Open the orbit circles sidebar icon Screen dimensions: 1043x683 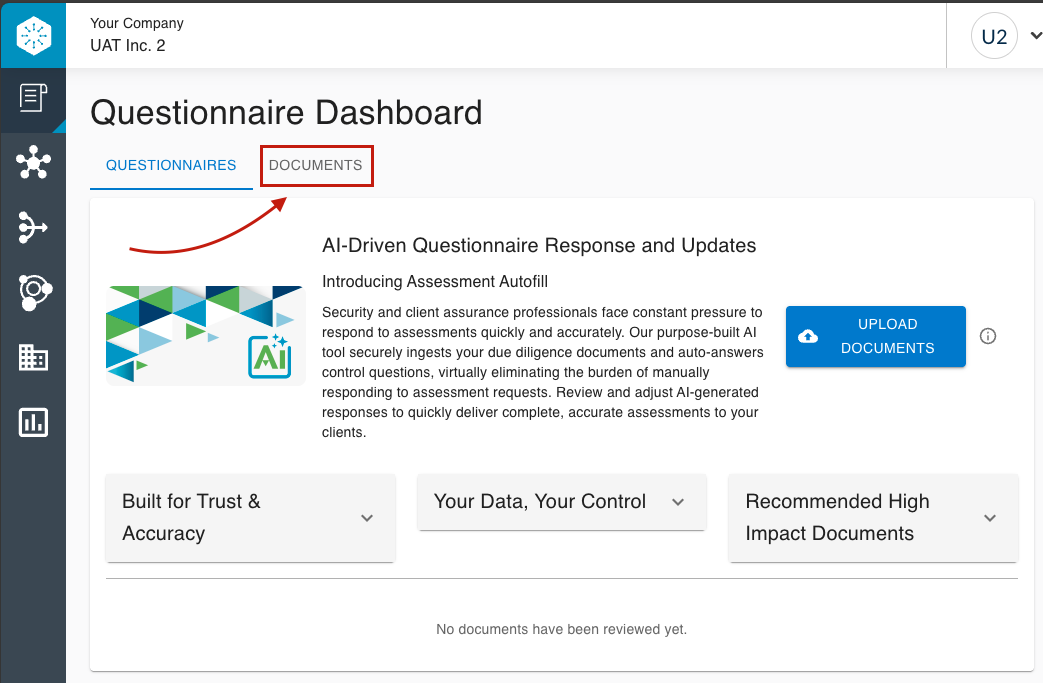(35, 292)
